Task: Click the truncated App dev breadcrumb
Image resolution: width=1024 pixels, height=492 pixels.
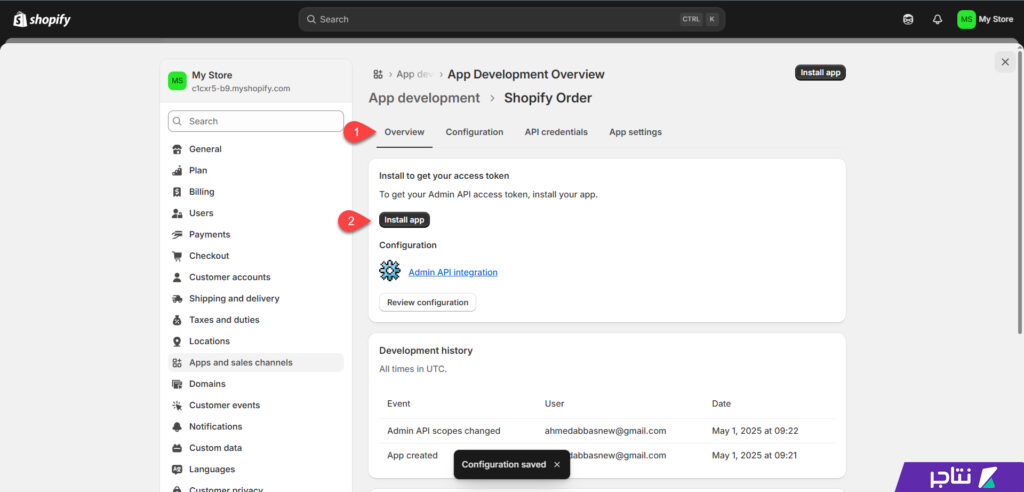Action: pos(415,74)
